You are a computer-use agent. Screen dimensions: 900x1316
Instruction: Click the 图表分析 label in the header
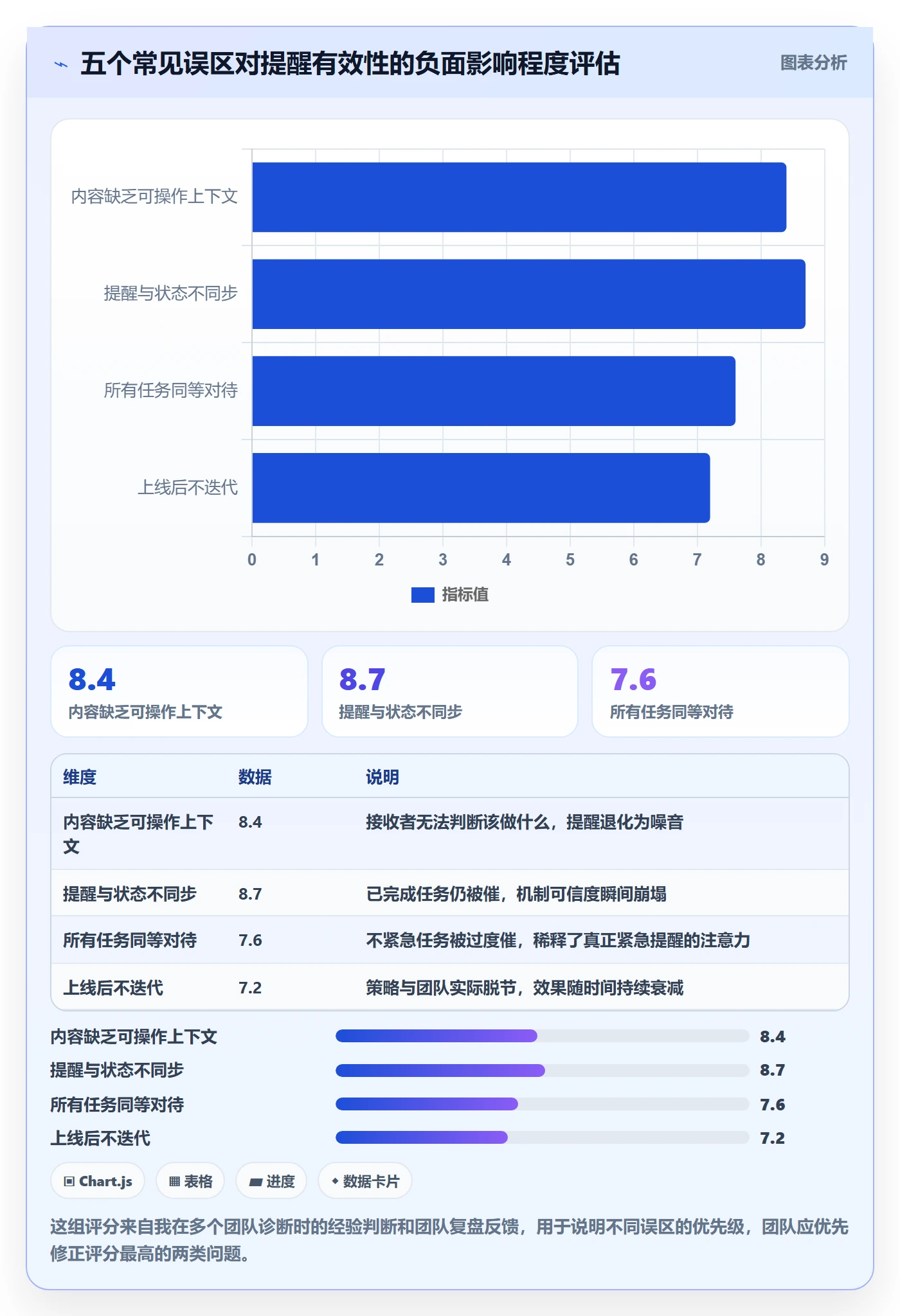pyautogui.click(x=813, y=63)
